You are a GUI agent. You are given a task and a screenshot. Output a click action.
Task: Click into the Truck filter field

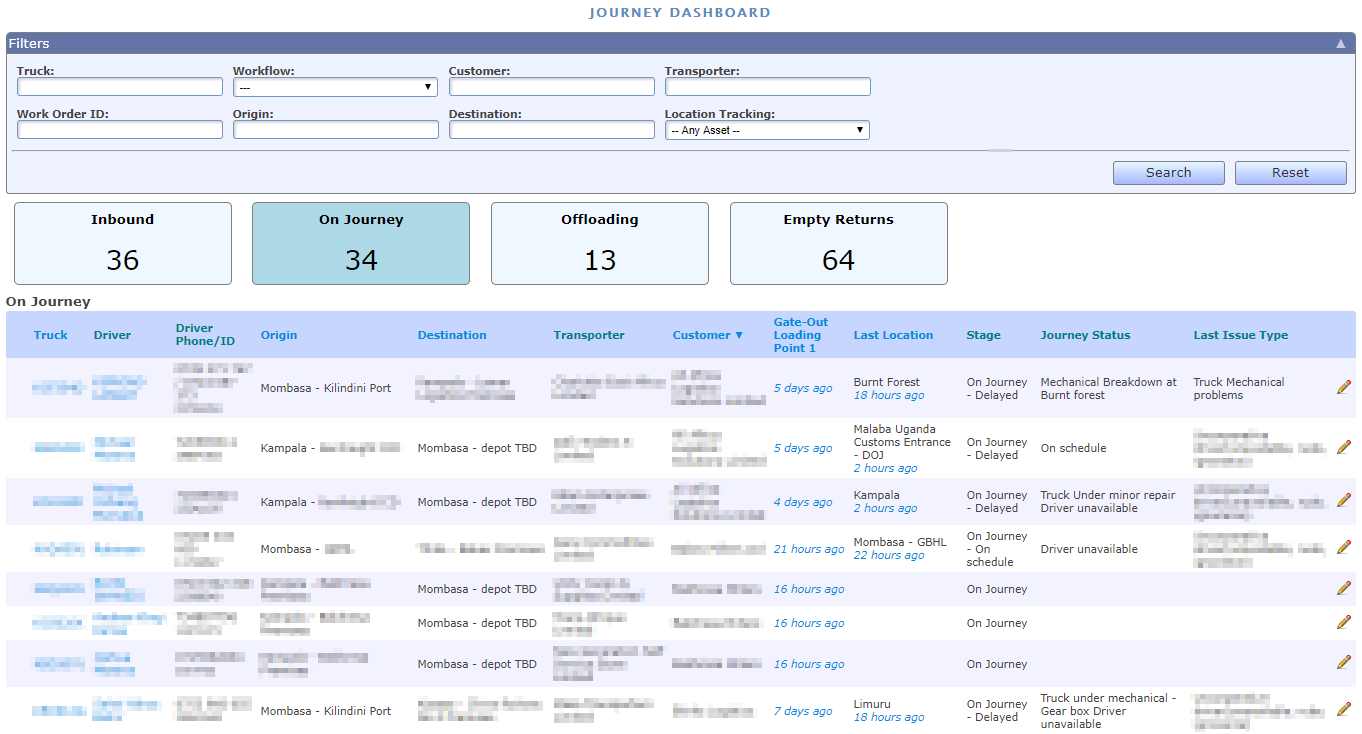coord(119,87)
